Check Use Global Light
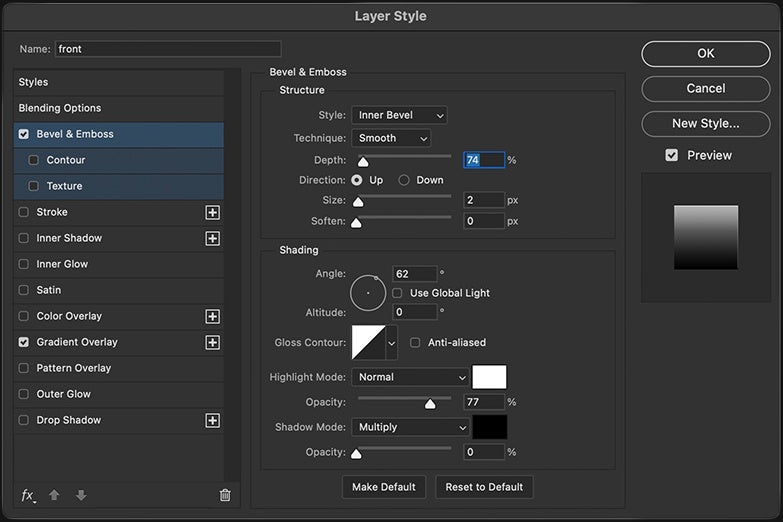This screenshot has height=522, width=783. pyautogui.click(x=397, y=293)
